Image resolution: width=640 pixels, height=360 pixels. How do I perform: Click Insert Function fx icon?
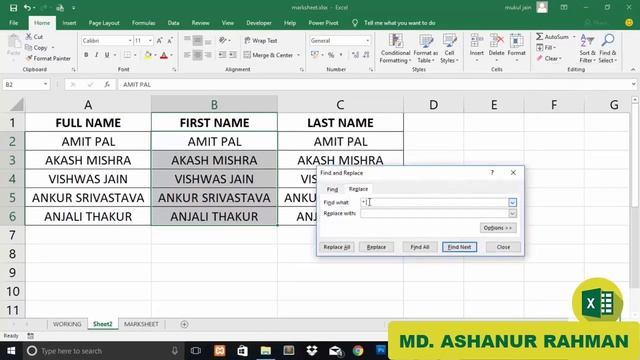107,84
